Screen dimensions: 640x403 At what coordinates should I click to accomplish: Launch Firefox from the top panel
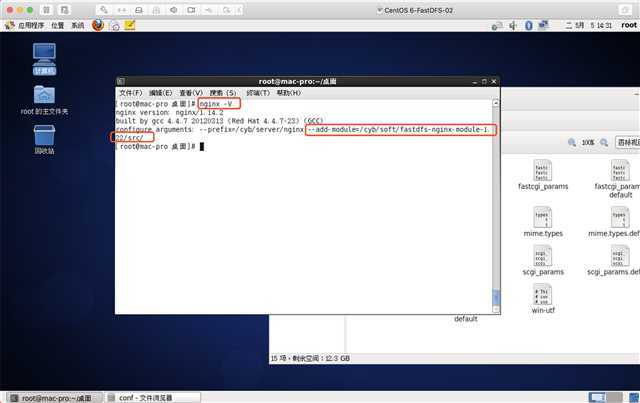98,25
